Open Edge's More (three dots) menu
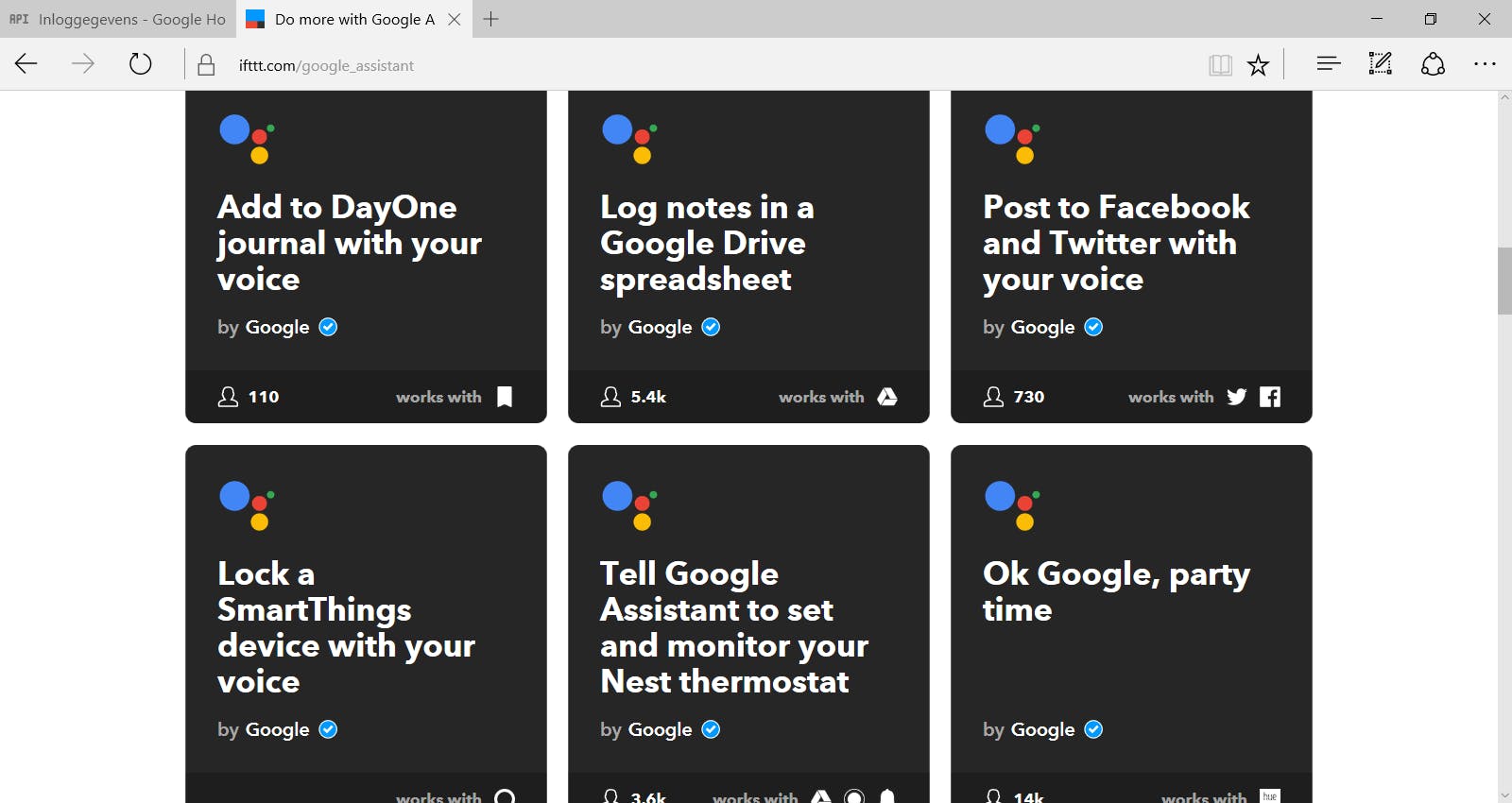The image size is (1512, 803). coord(1485,64)
